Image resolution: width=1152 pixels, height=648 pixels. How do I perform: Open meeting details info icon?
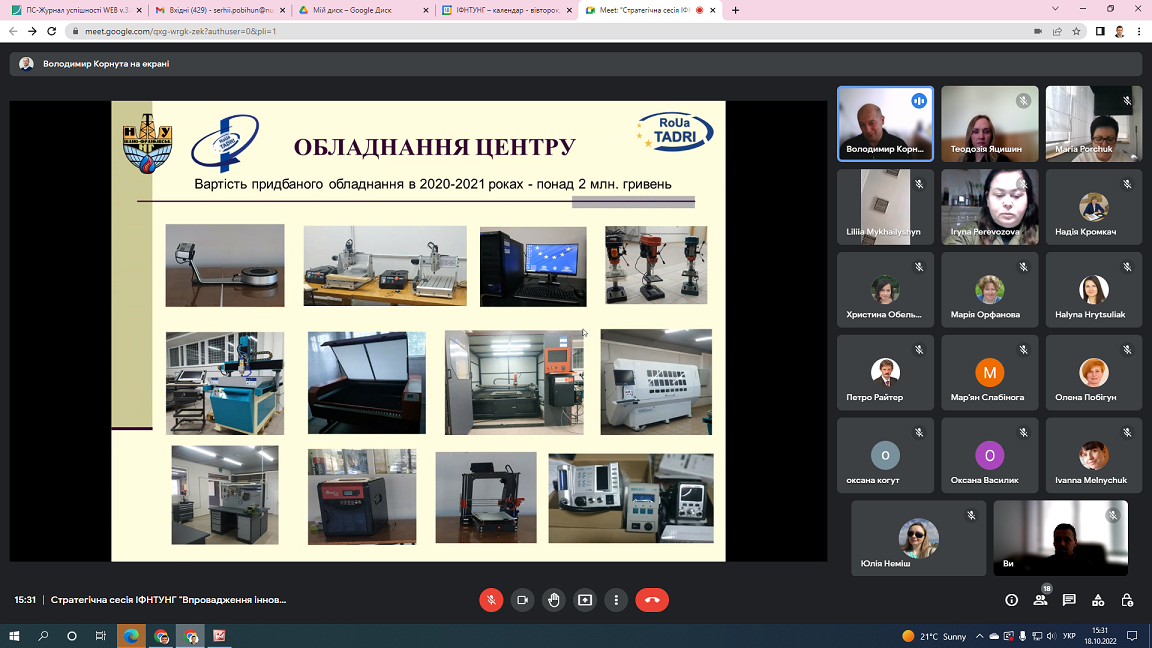tap(1011, 600)
